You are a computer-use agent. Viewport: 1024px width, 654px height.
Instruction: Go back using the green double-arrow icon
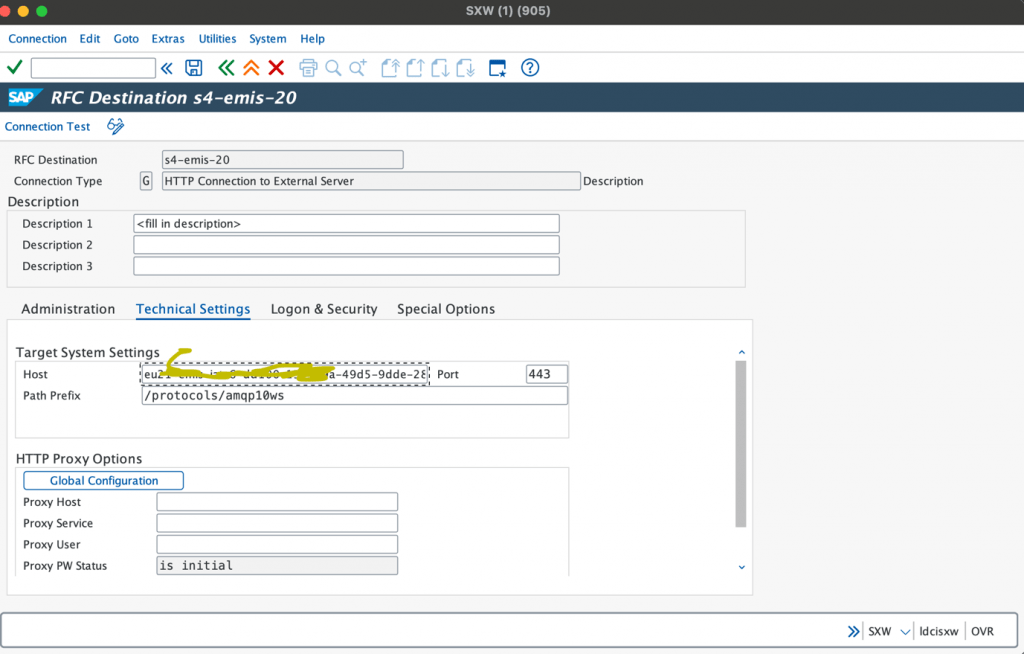[226, 68]
